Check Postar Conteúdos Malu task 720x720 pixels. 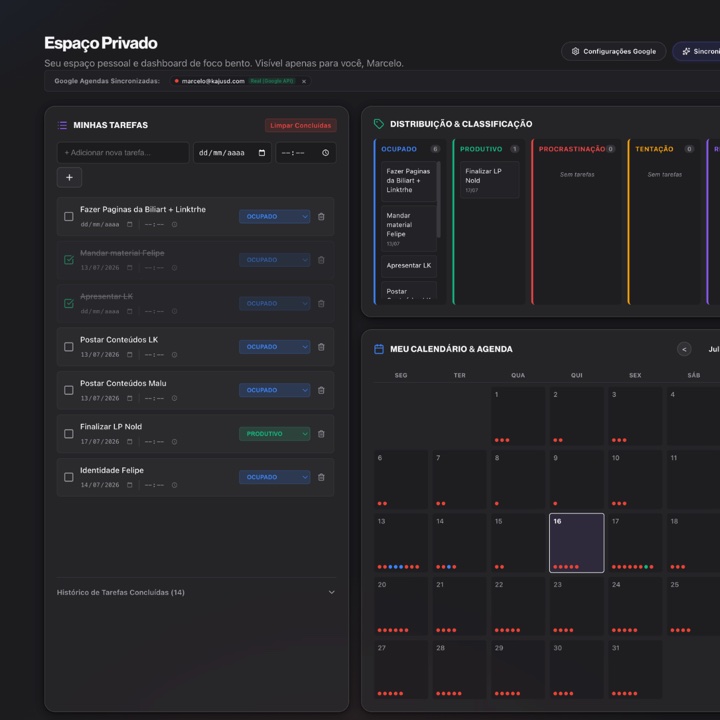tap(69, 390)
